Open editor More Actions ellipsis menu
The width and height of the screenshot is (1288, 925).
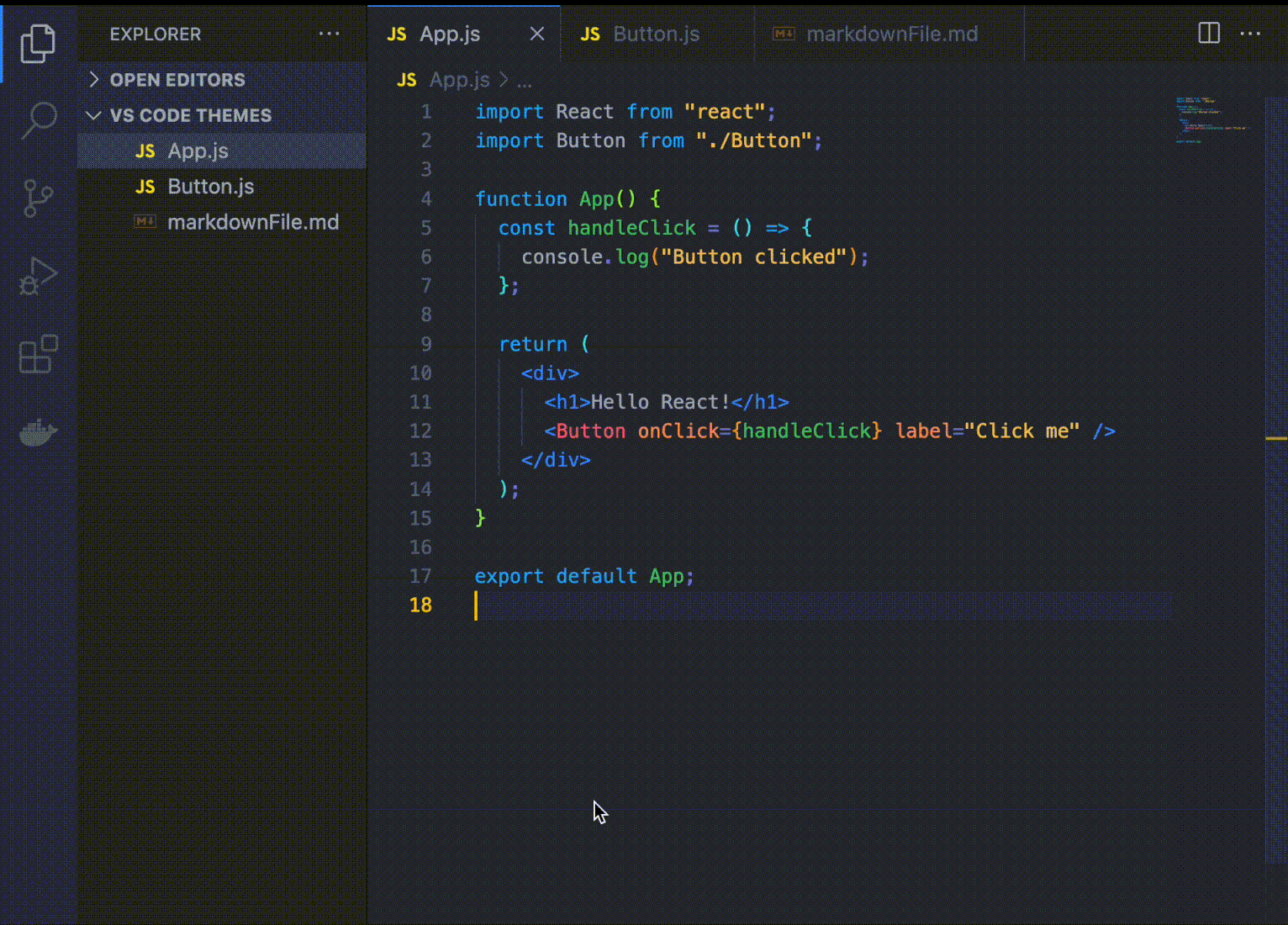[1250, 34]
